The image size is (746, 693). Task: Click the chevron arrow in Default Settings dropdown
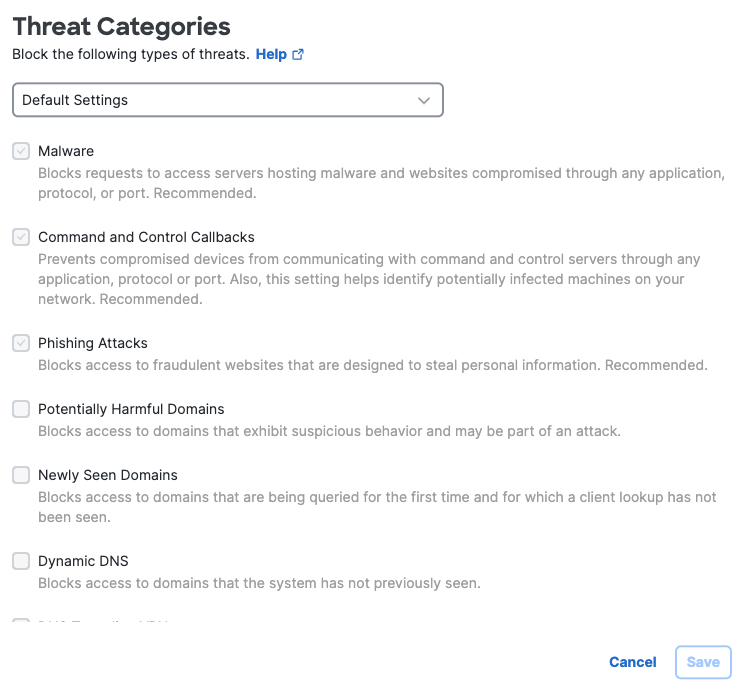click(x=423, y=100)
